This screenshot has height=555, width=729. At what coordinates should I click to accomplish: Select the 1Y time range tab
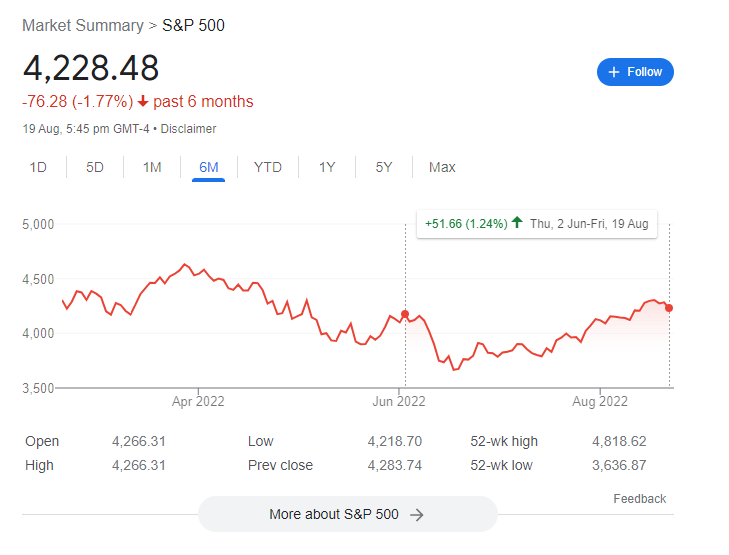tap(327, 167)
